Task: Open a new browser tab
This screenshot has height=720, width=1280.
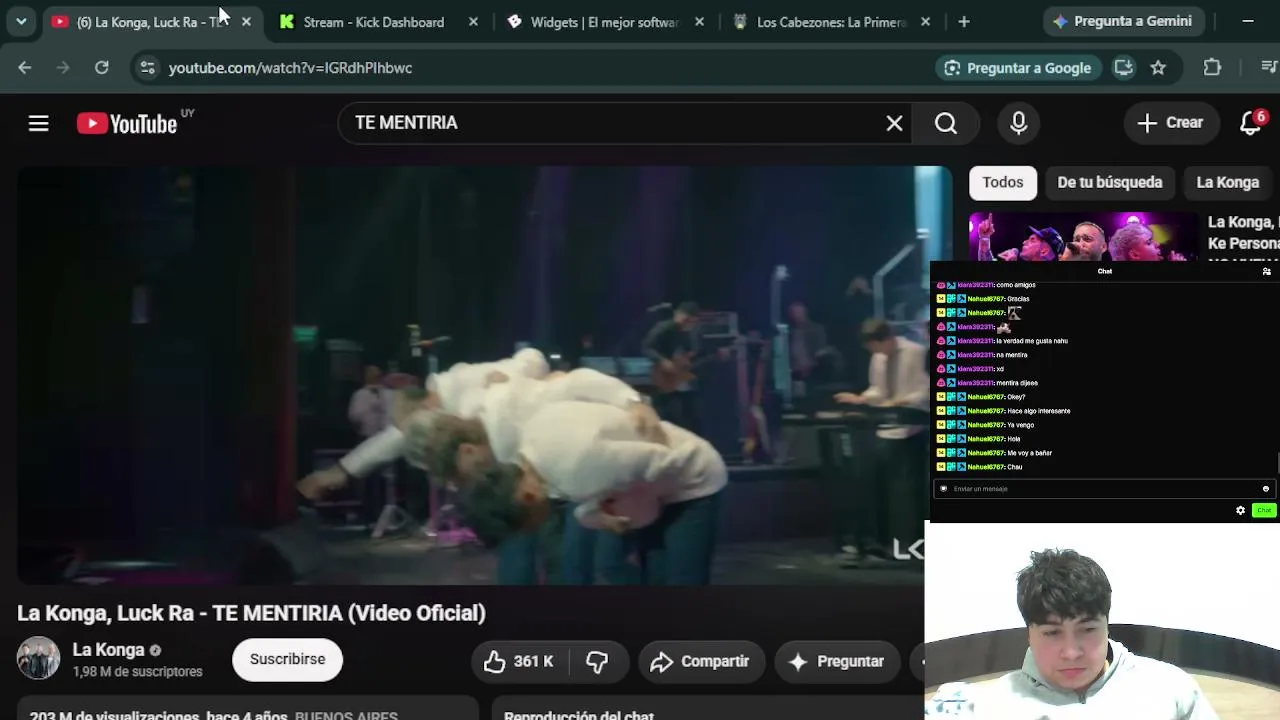Action: pyautogui.click(x=964, y=22)
